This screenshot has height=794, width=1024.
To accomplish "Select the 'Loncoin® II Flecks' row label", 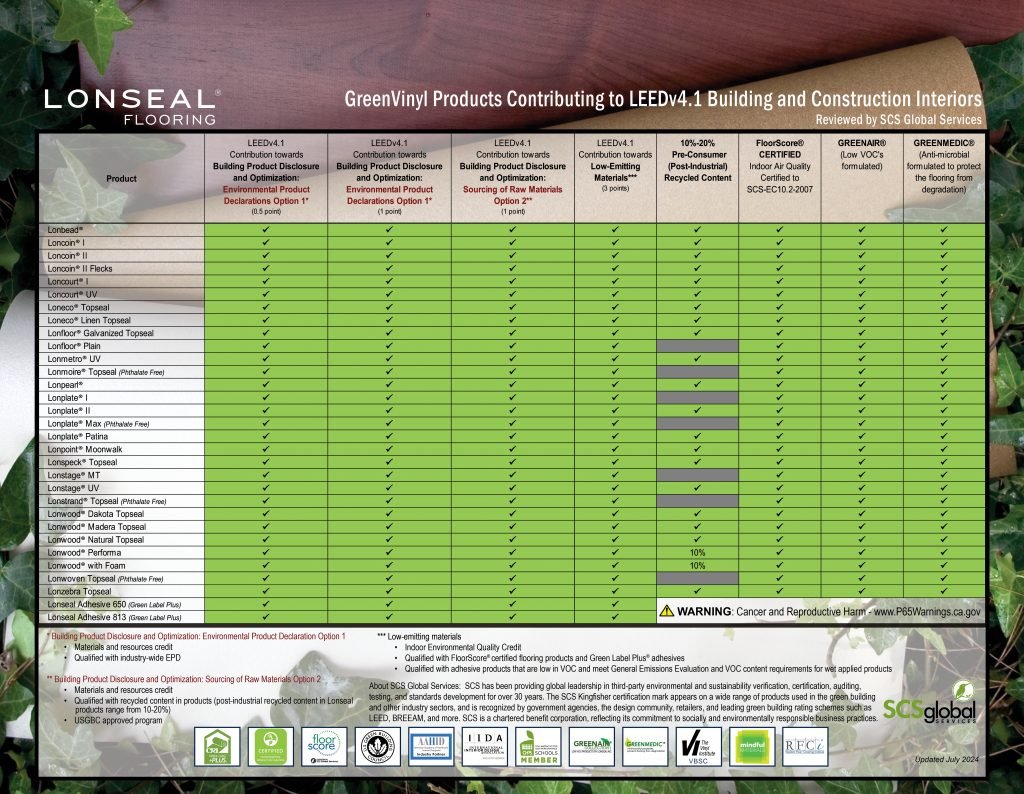I will (x=80, y=268).
